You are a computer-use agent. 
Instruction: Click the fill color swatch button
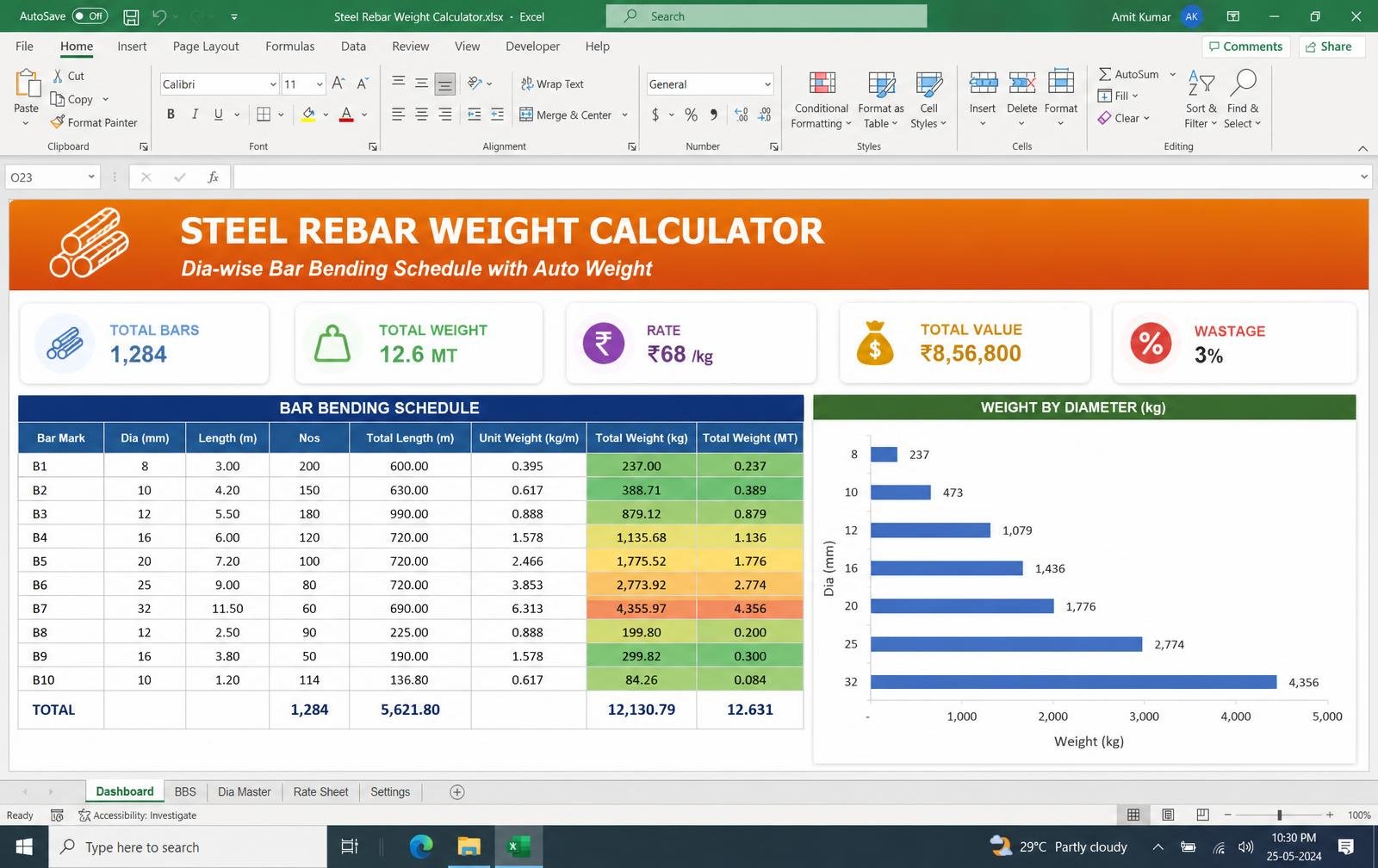tap(308, 114)
